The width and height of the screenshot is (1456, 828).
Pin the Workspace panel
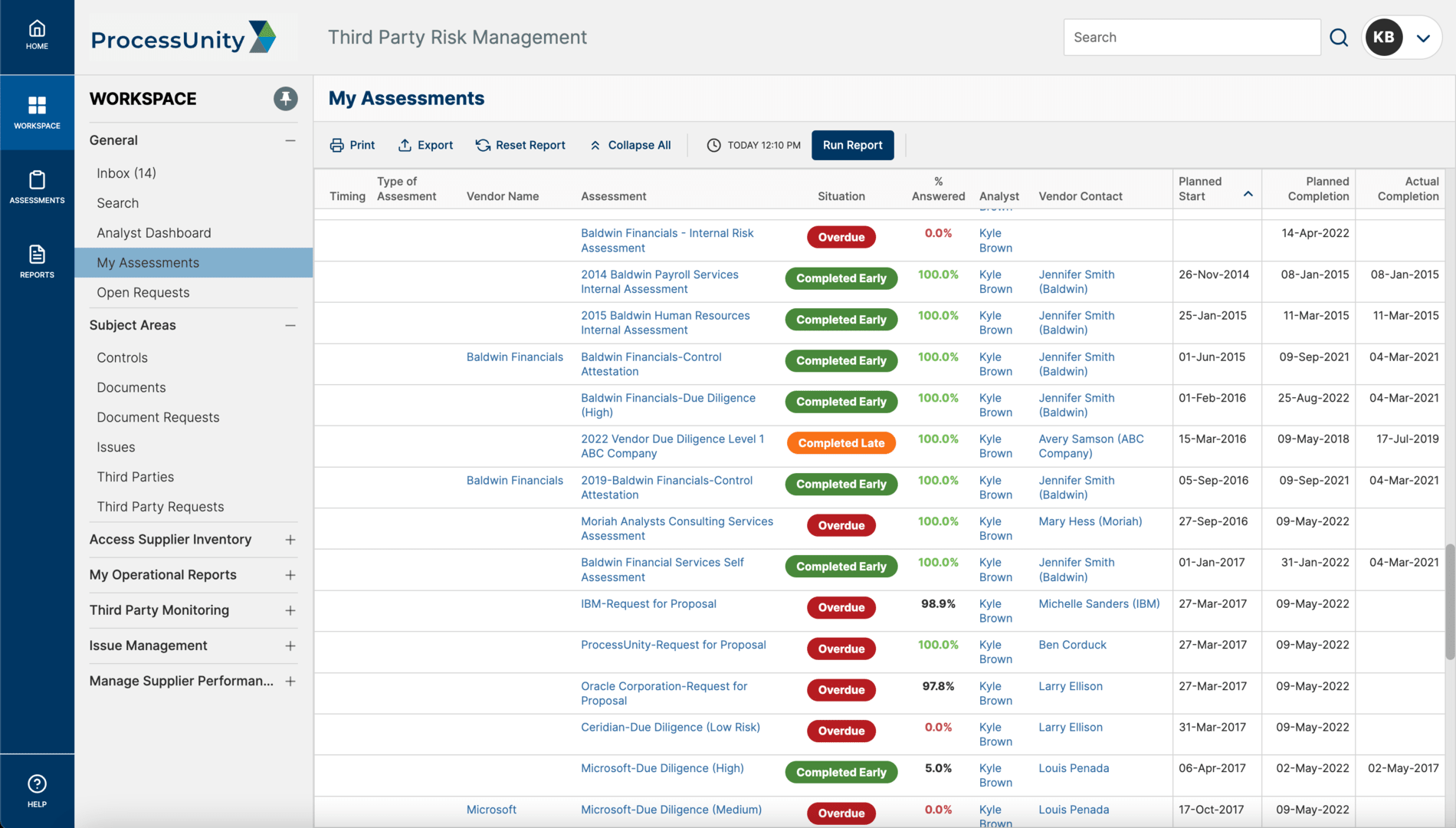[285, 98]
